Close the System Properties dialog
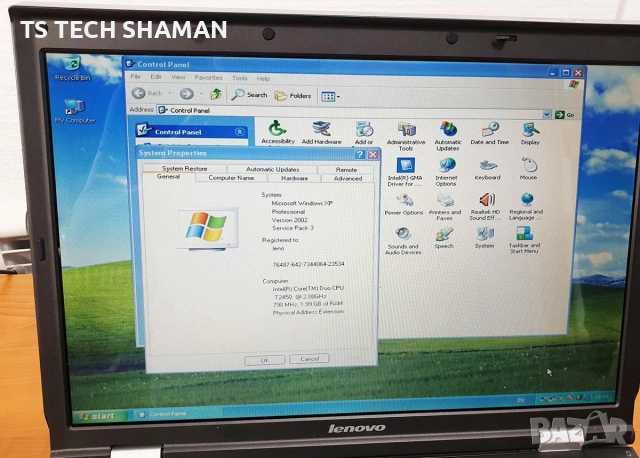 pyautogui.click(x=373, y=155)
